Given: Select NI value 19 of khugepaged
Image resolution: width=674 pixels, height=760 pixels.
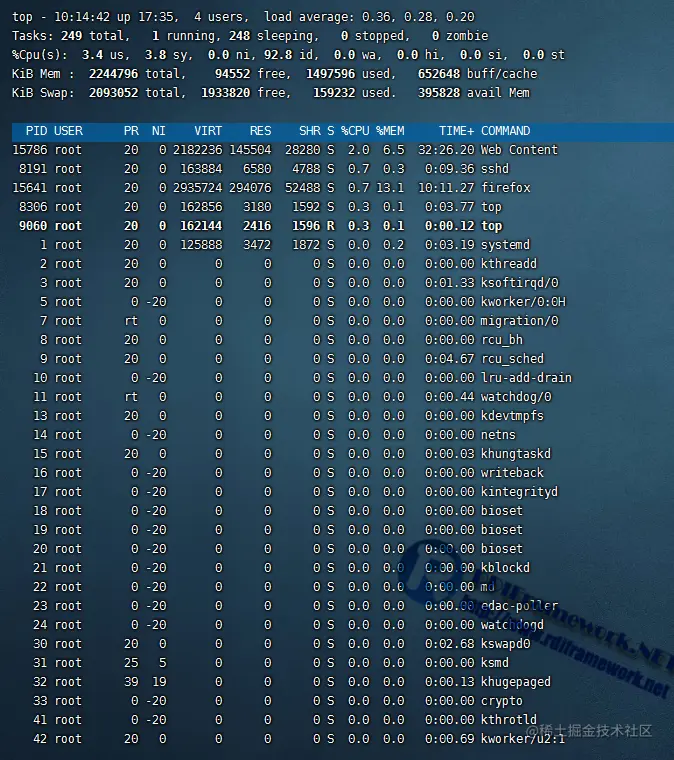Looking at the screenshot, I should [159, 681].
